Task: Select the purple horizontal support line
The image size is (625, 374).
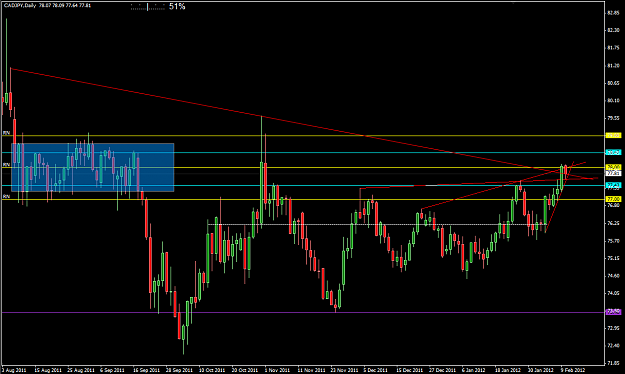Action: pyautogui.click(x=303, y=312)
